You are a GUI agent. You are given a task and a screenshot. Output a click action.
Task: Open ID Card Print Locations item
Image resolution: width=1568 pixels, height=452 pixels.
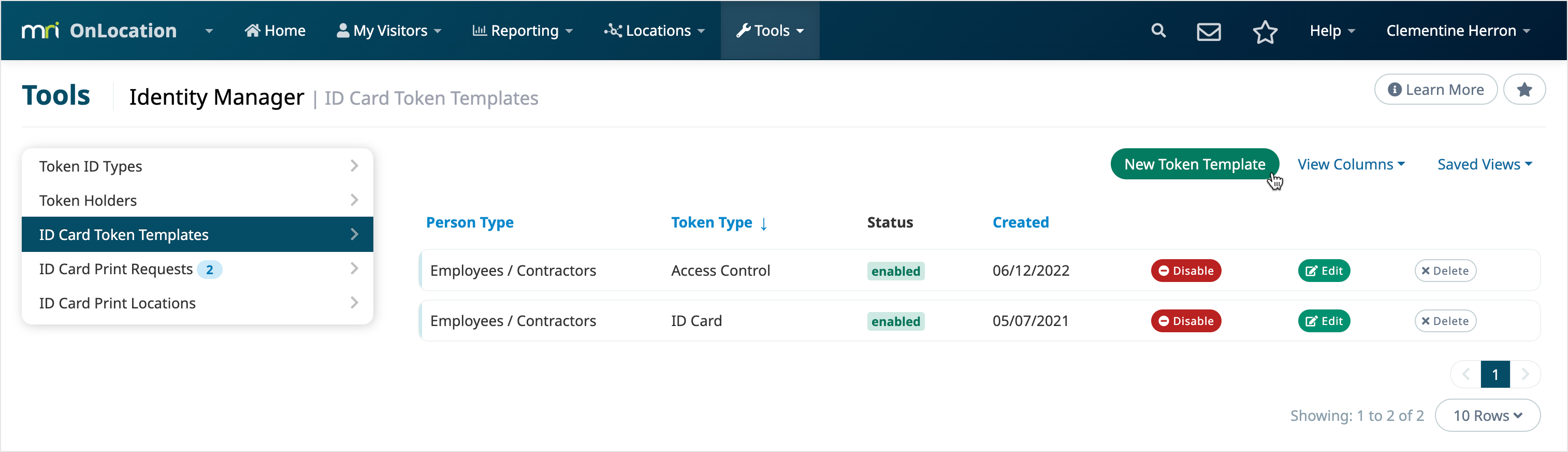click(197, 303)
